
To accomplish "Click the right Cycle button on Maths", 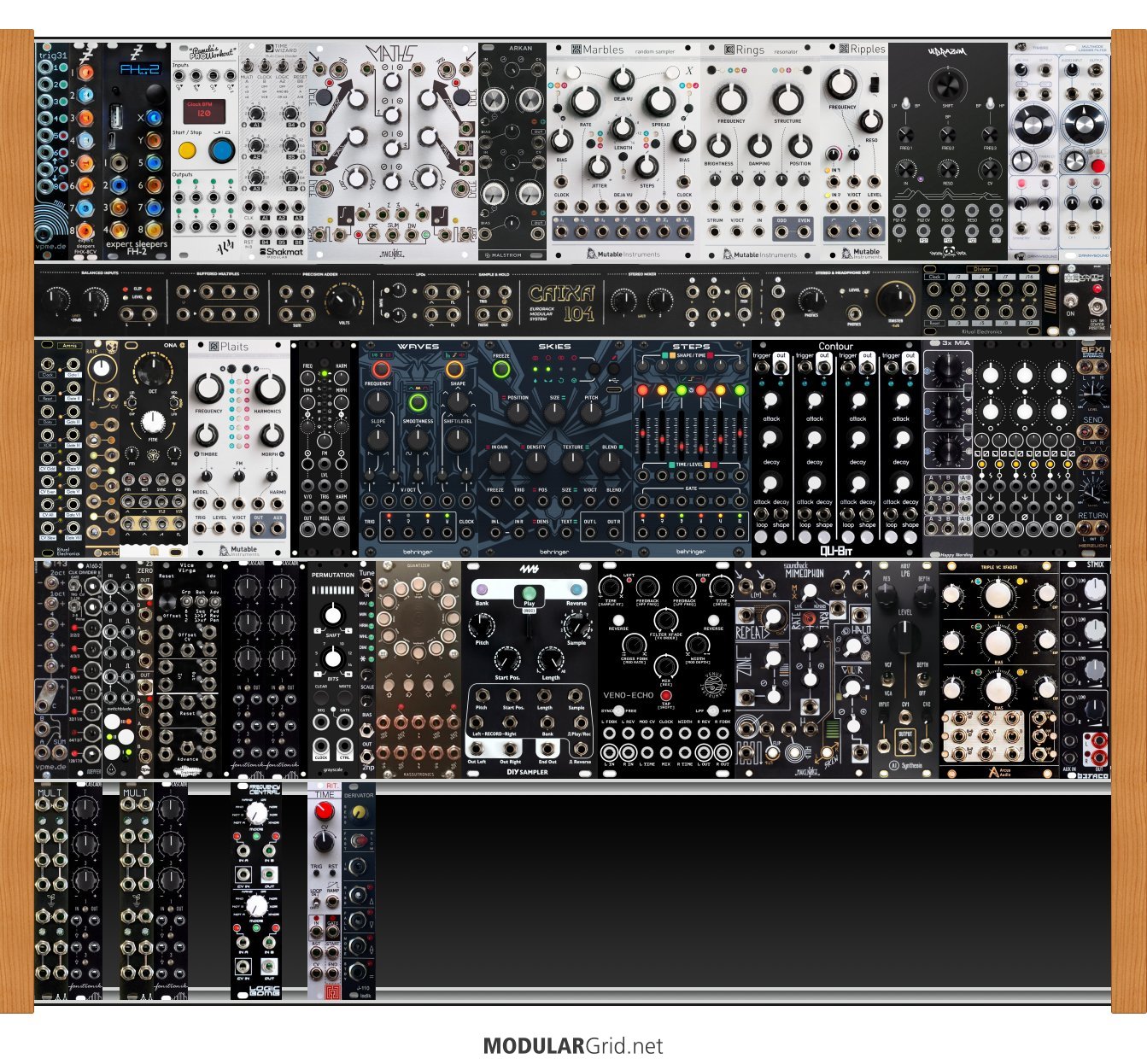I will tap(459, 96).
